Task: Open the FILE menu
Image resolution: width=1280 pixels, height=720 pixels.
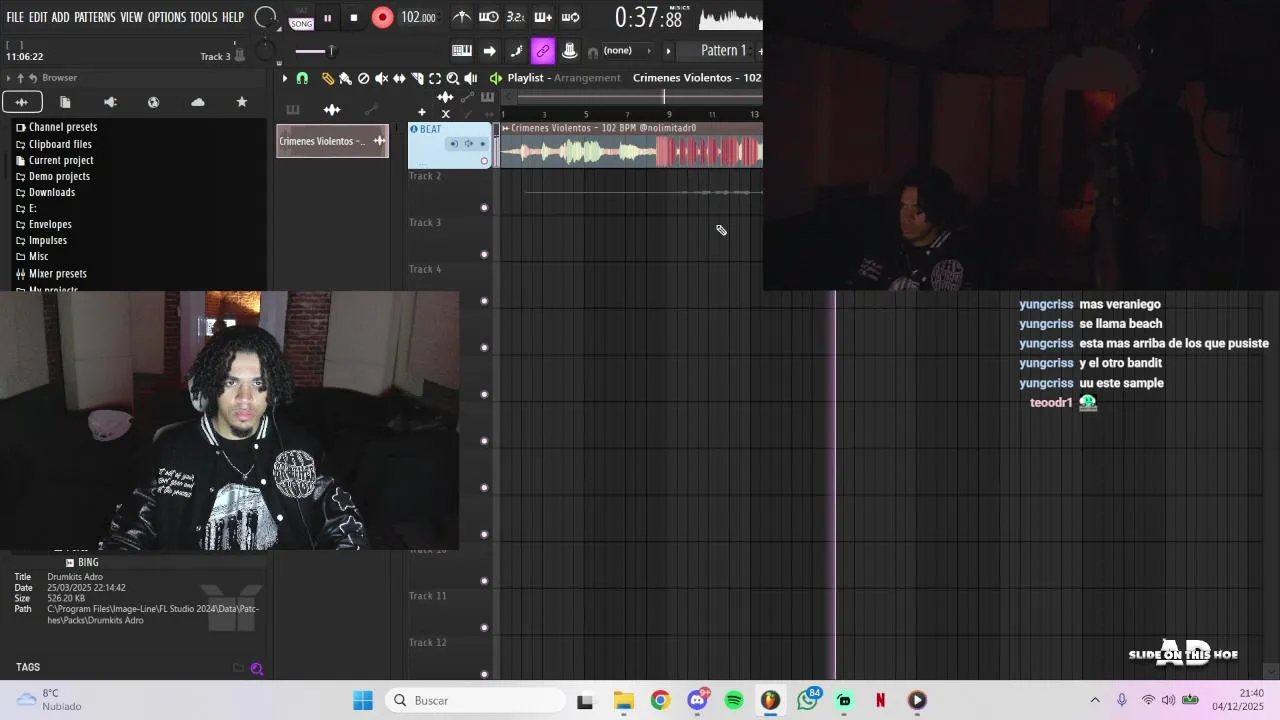Action: (x=15, y=17)
